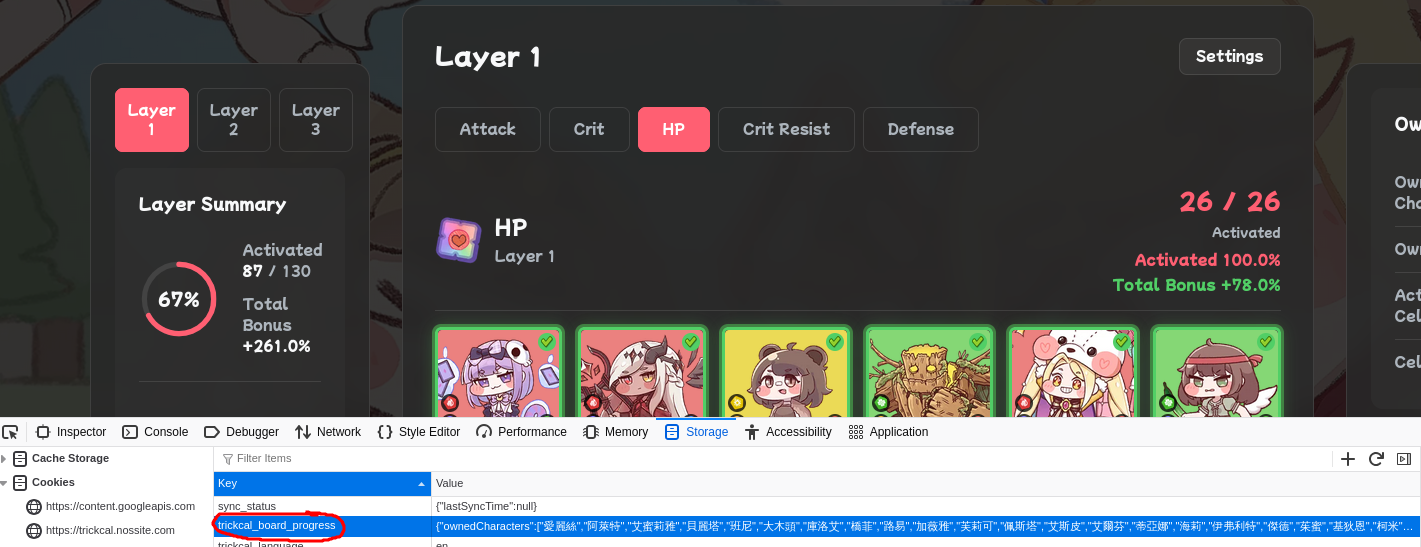Toggle checkmark on red-headband character card
Image resolution: width=1421 pixels, height=547 pixels.
click(x=1266, y=342)
